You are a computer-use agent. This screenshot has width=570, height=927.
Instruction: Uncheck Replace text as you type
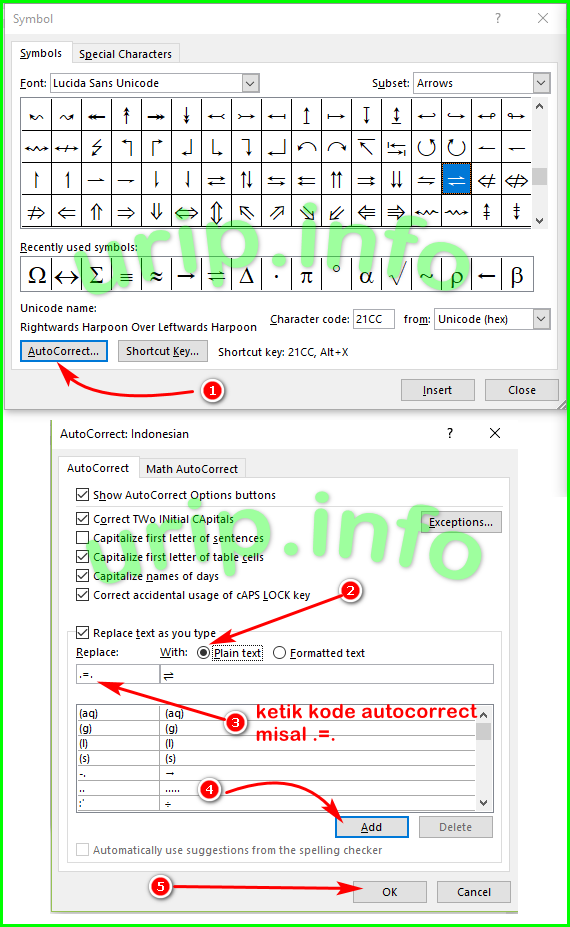tap(83, 633)
